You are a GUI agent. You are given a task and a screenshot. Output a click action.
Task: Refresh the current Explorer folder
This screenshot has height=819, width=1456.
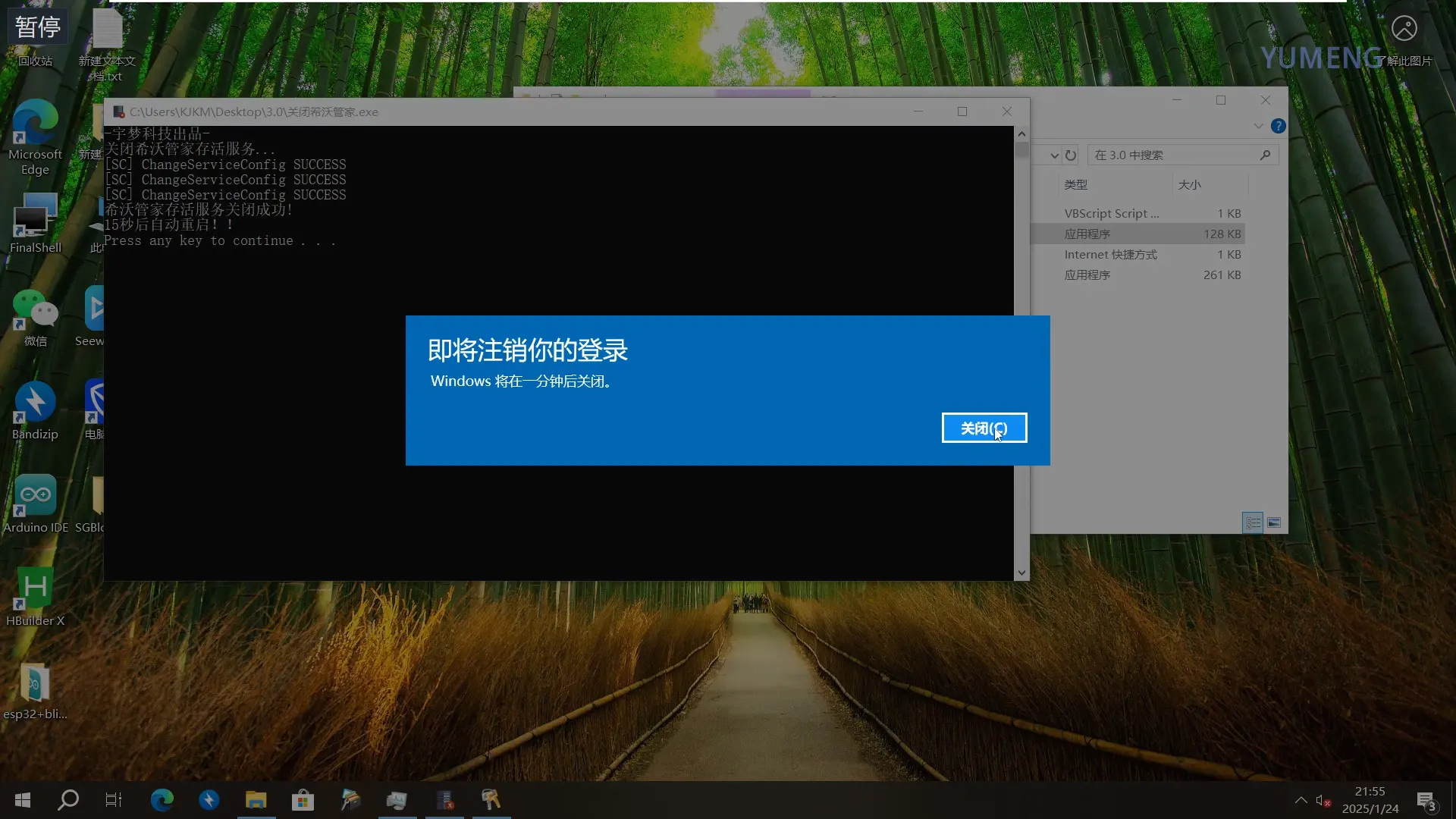1070,155
